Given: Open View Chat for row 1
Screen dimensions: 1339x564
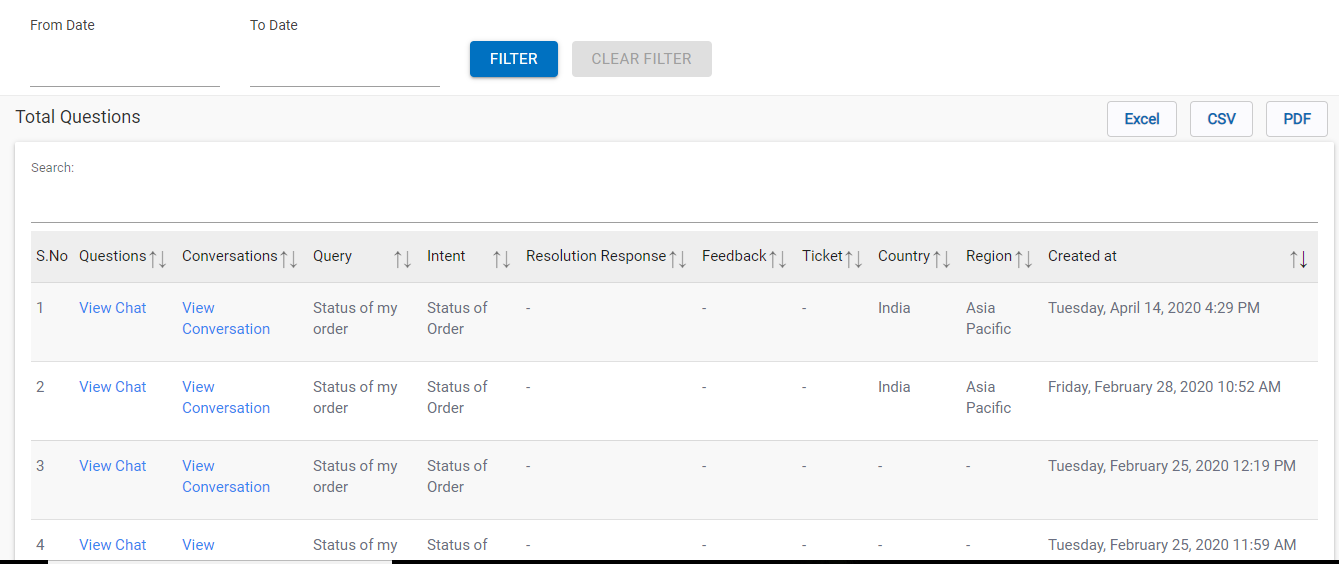Looking at the screenshot, I should (x=113, y=308).
